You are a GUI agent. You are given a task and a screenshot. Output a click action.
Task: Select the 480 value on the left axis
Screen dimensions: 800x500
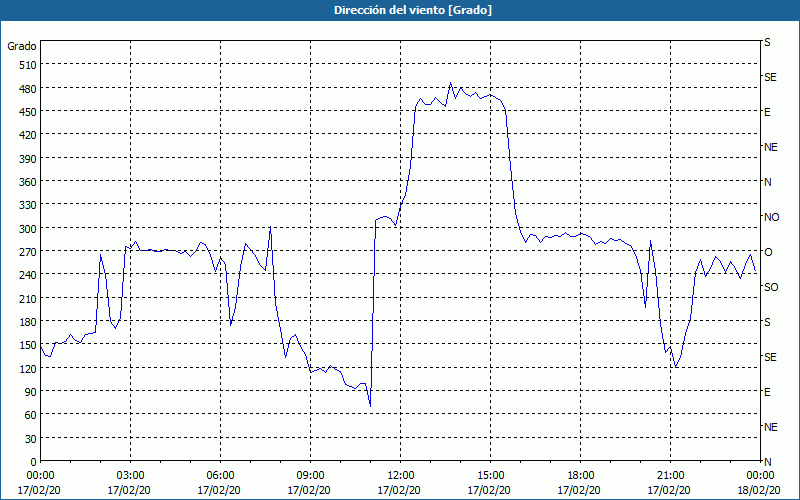29,88
